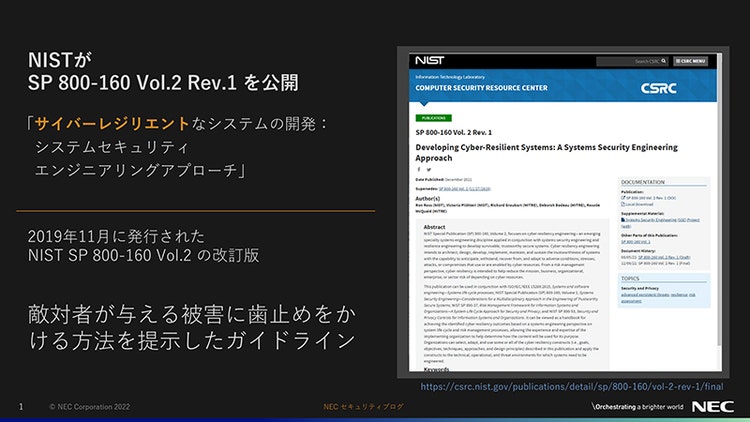Open the Draft link in Document History
This screenshot has height=422, width=750.
click(x=664, y=257)
